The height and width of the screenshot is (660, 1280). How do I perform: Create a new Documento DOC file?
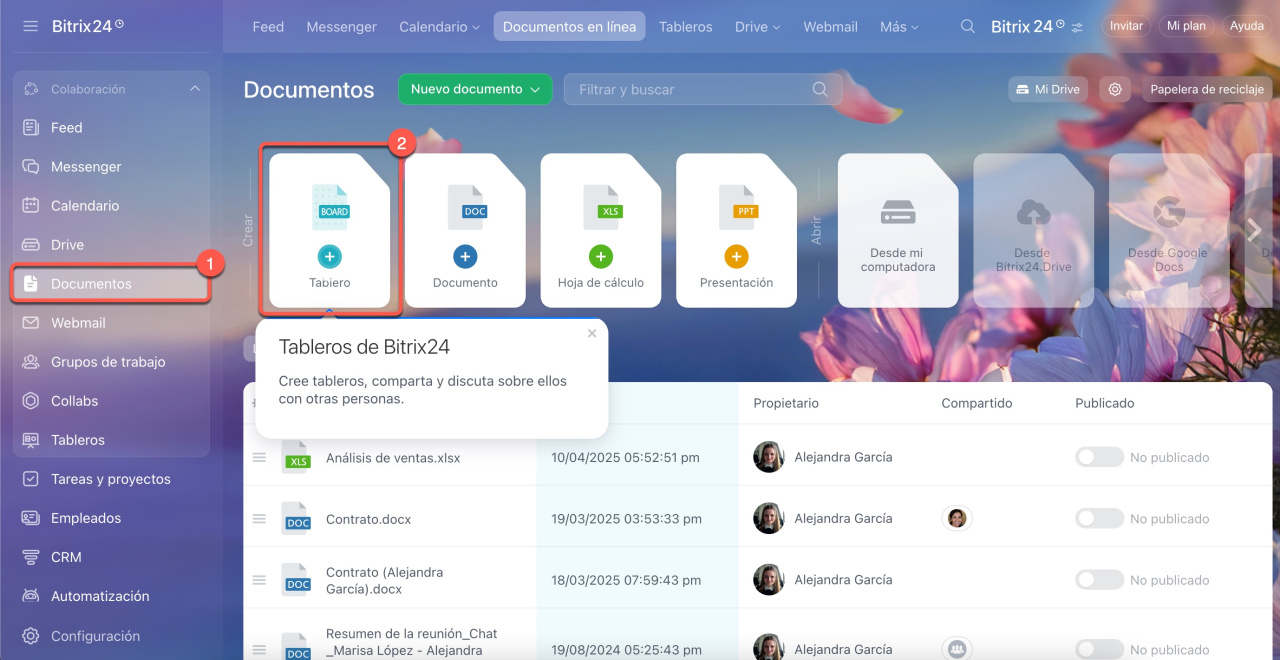coord(465,230)
